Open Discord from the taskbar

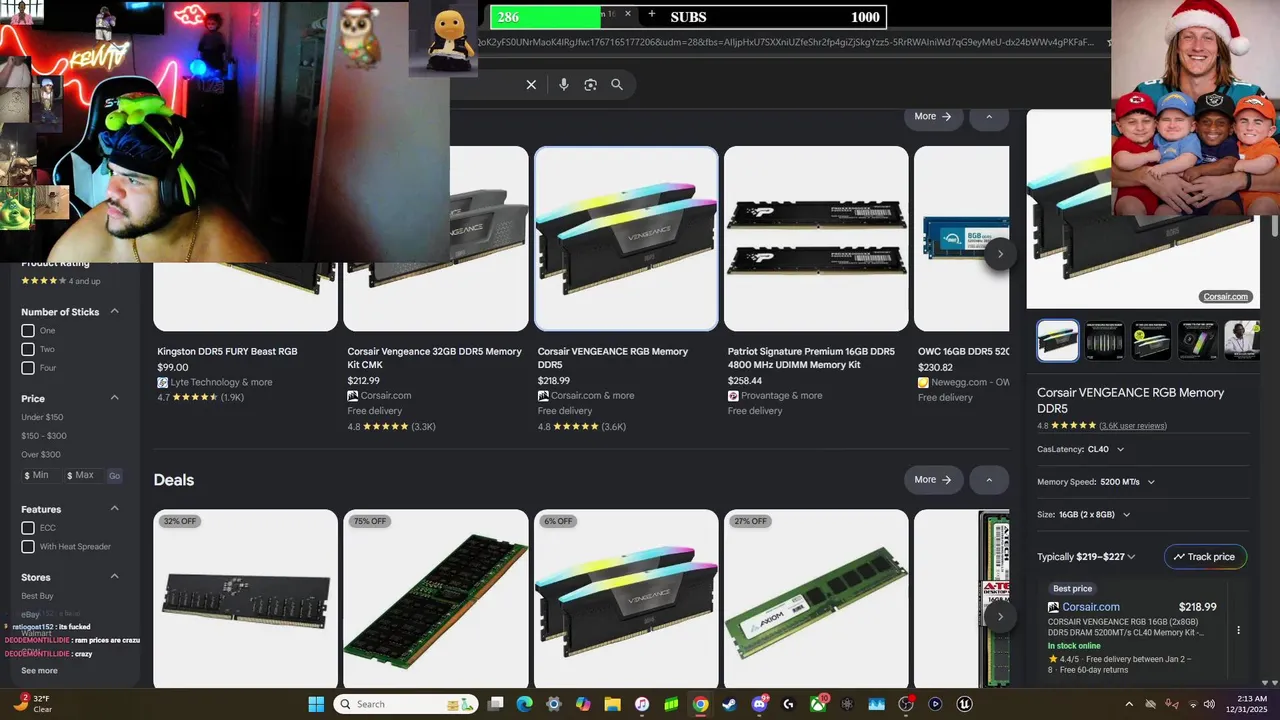pyautogui.click(x=759, y=704)
